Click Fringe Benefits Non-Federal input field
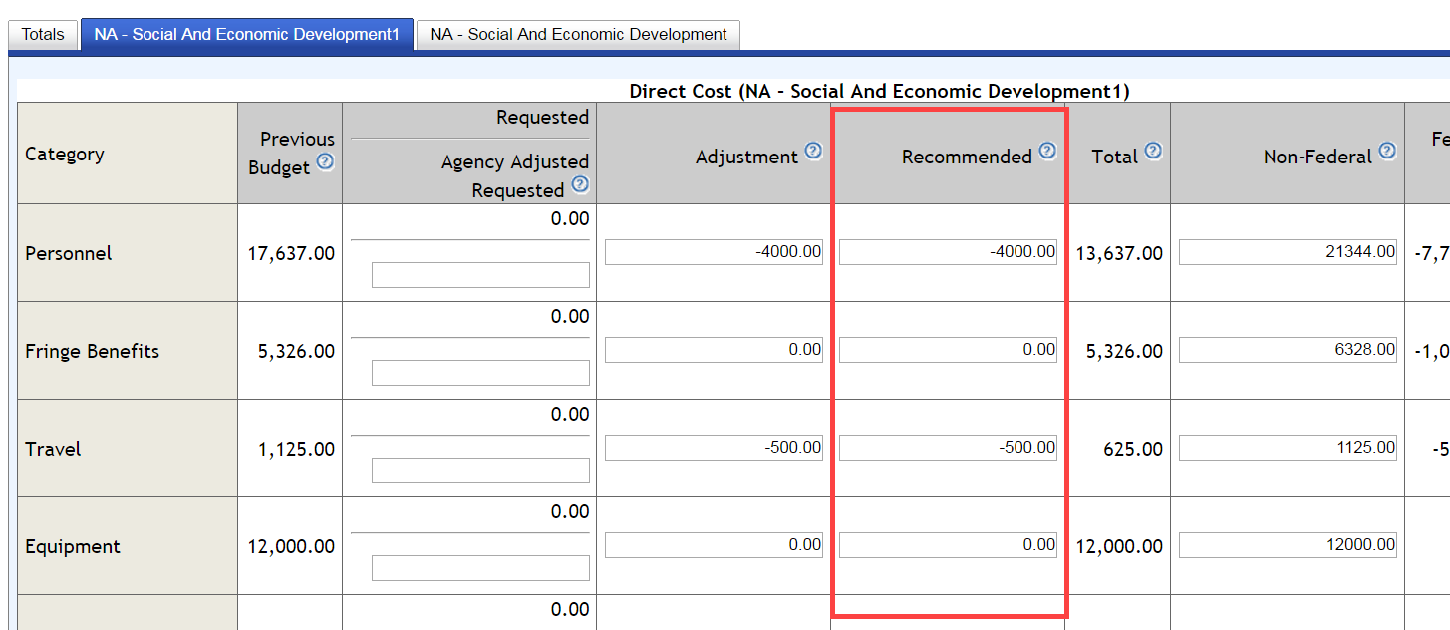This screenshot has width=1450, height=630. point(1288,350)
